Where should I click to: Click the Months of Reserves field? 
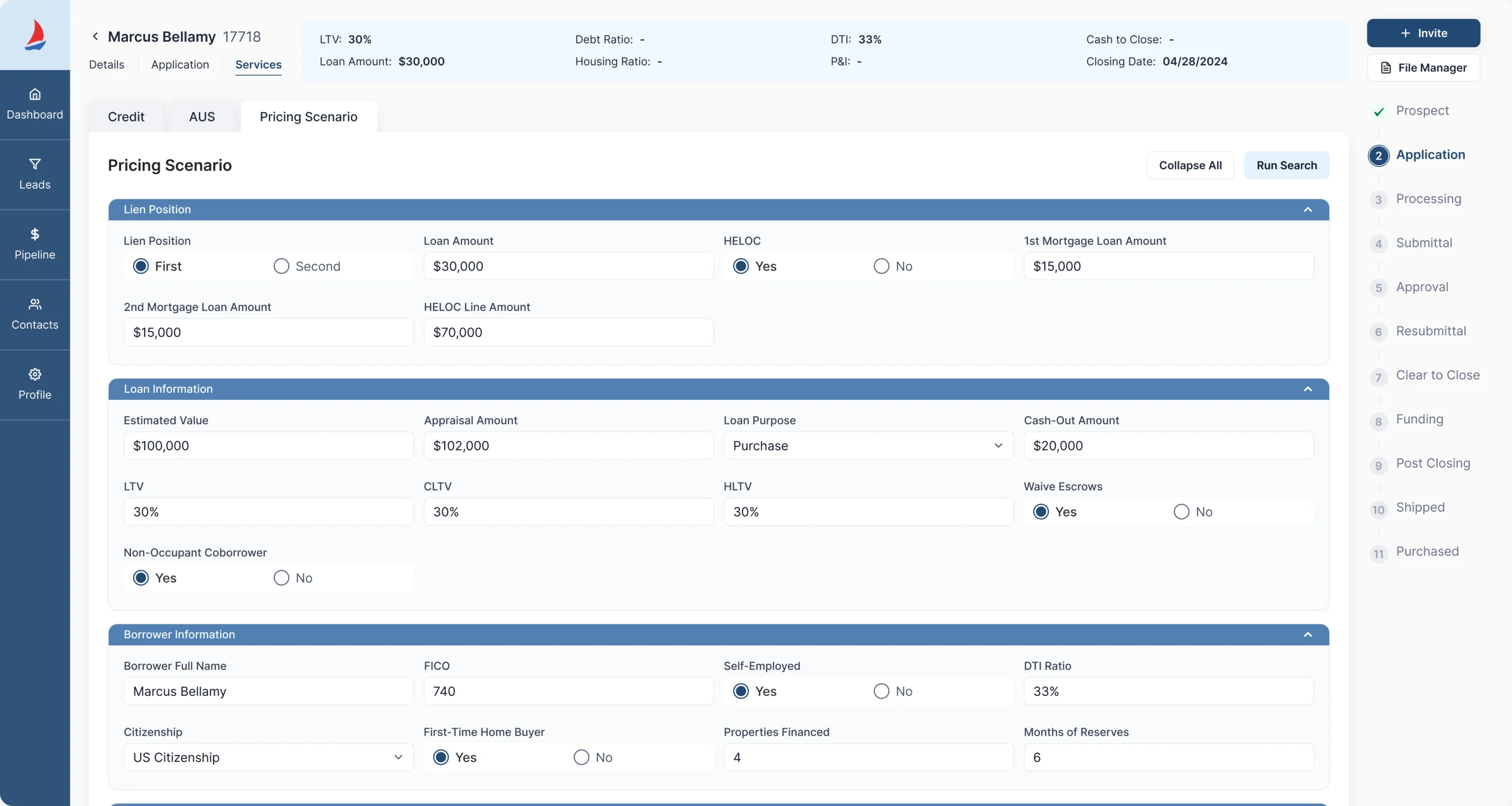pos(1169,758)
